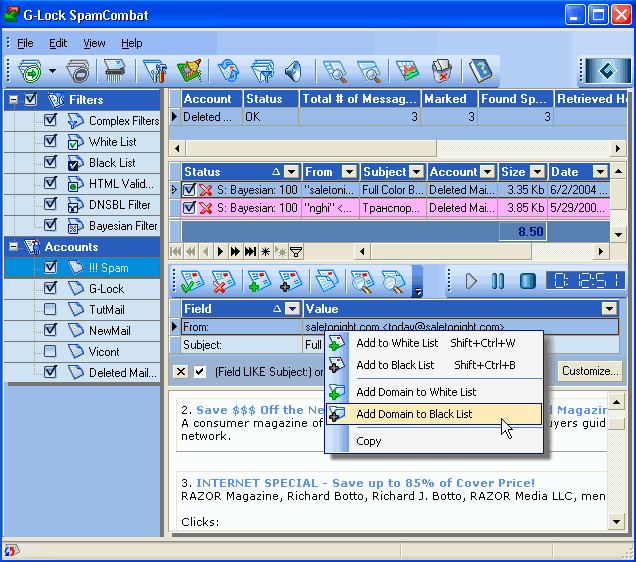Open the File menu
The image size is (636, 562).
[25, 43]
